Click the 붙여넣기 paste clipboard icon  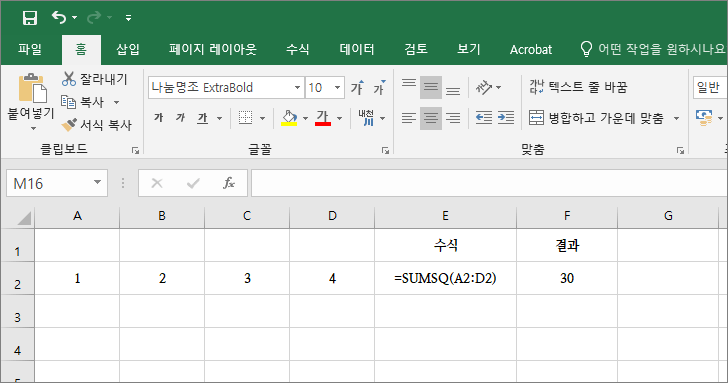coord(32,88)
